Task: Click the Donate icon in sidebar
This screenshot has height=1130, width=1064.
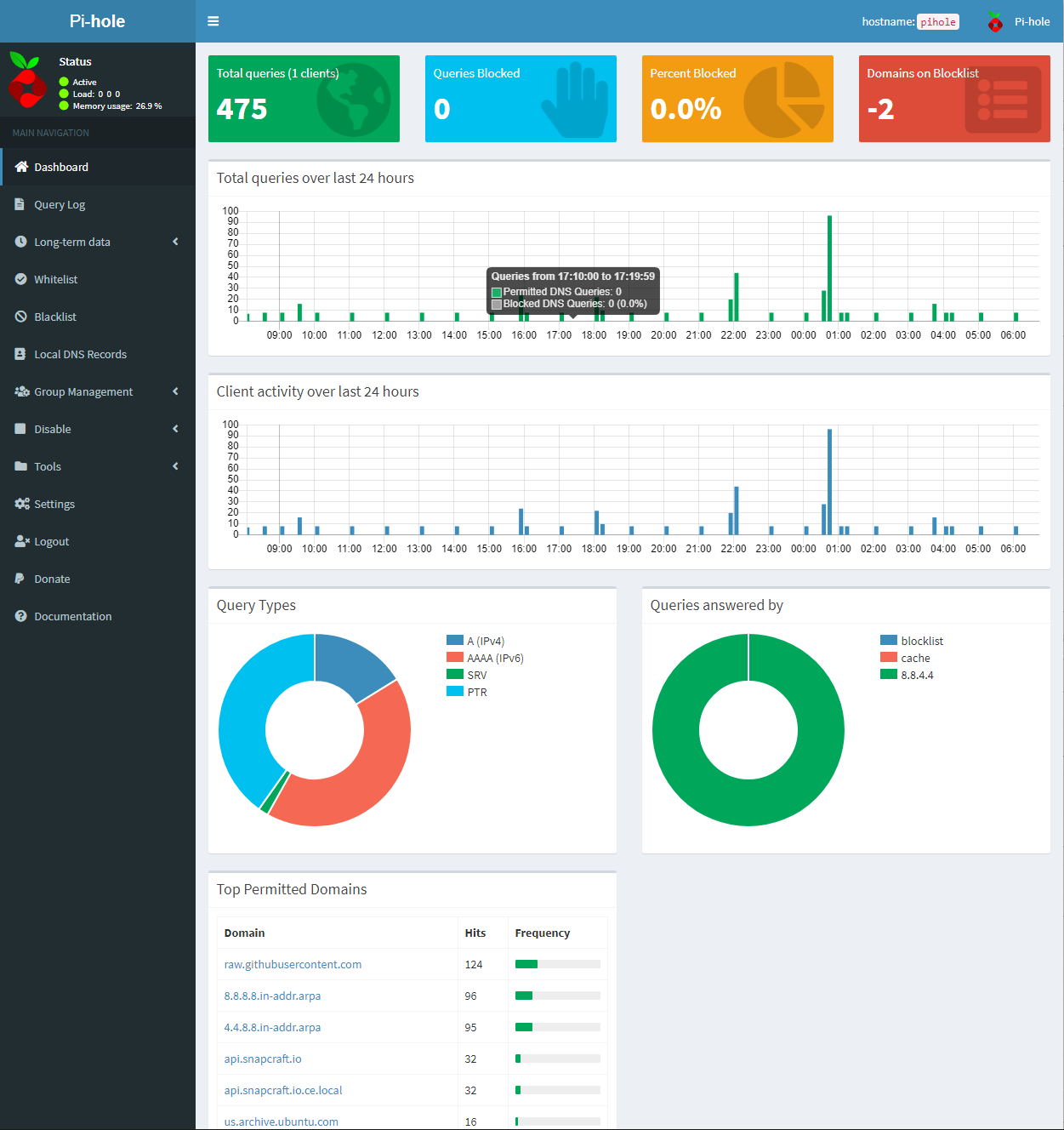Action: click(20, 579)
